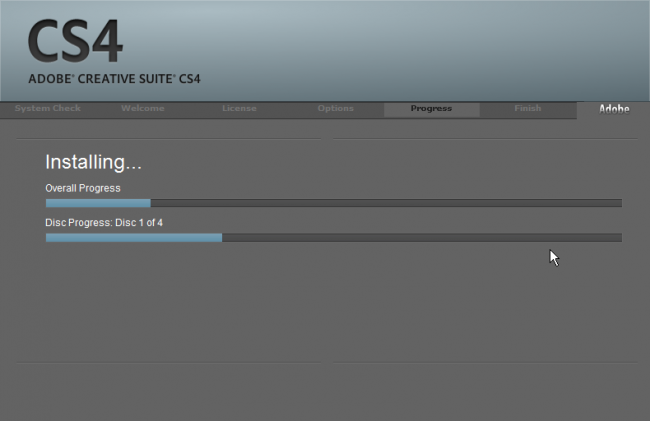The image size is (650, 421).
Task: Click the horizontal divider line above Installing
Action: 168,138
